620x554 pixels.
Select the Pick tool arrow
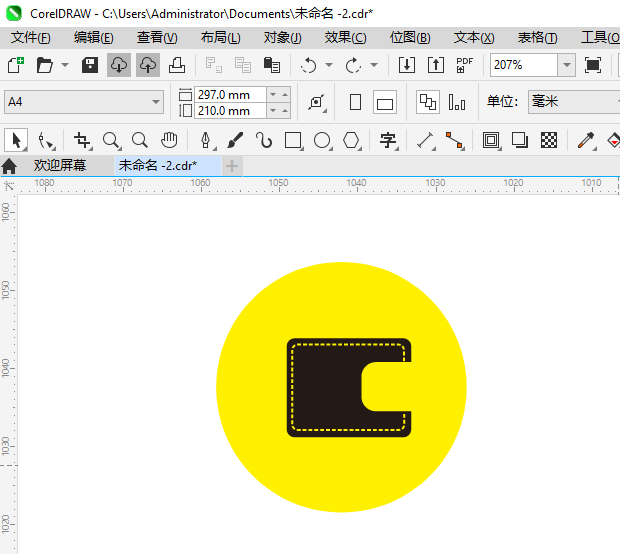coord(16,140)
